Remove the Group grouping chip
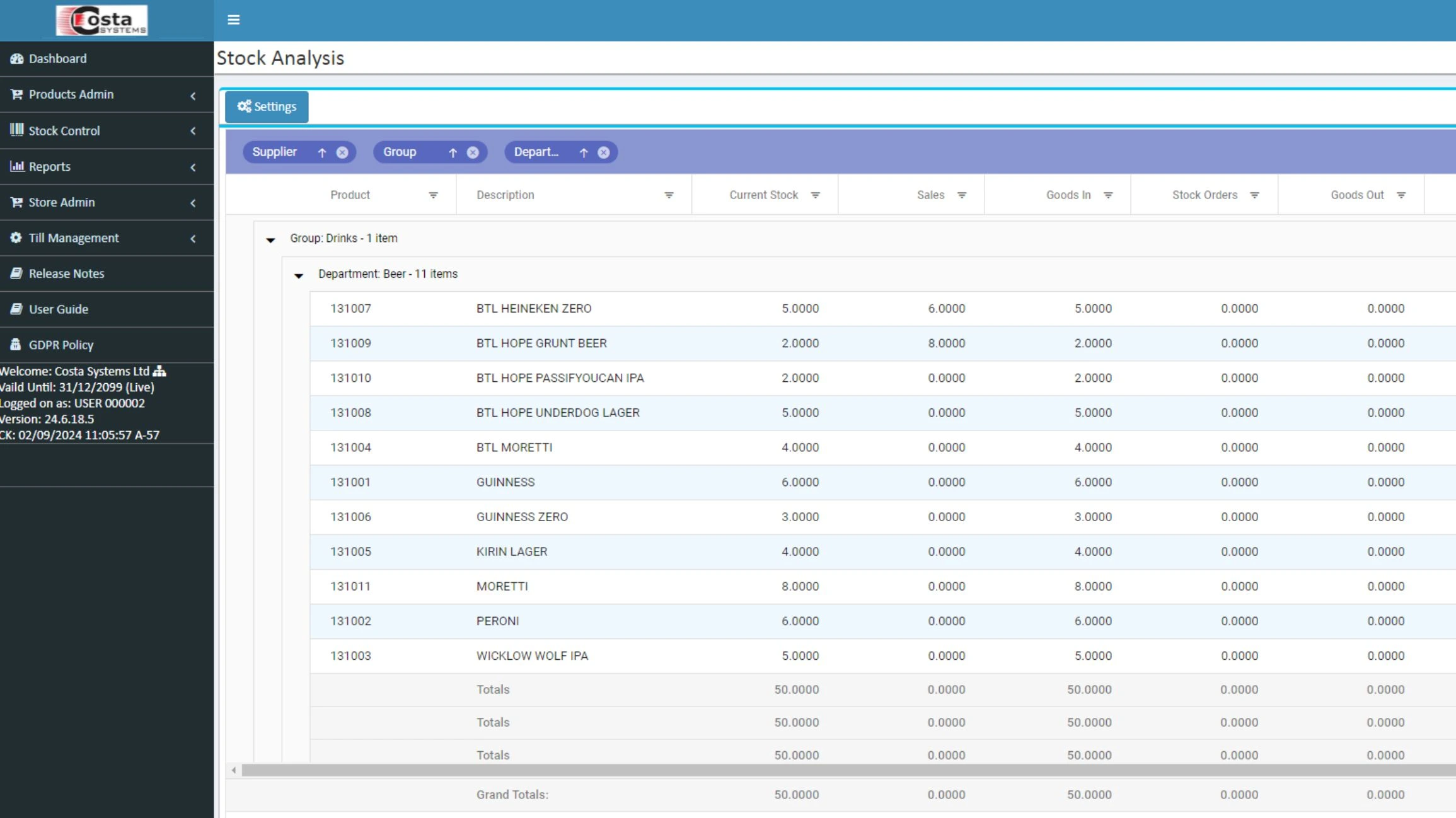Image resolution: width=1456 pixels, height=818 pixels. coord(473,153)
